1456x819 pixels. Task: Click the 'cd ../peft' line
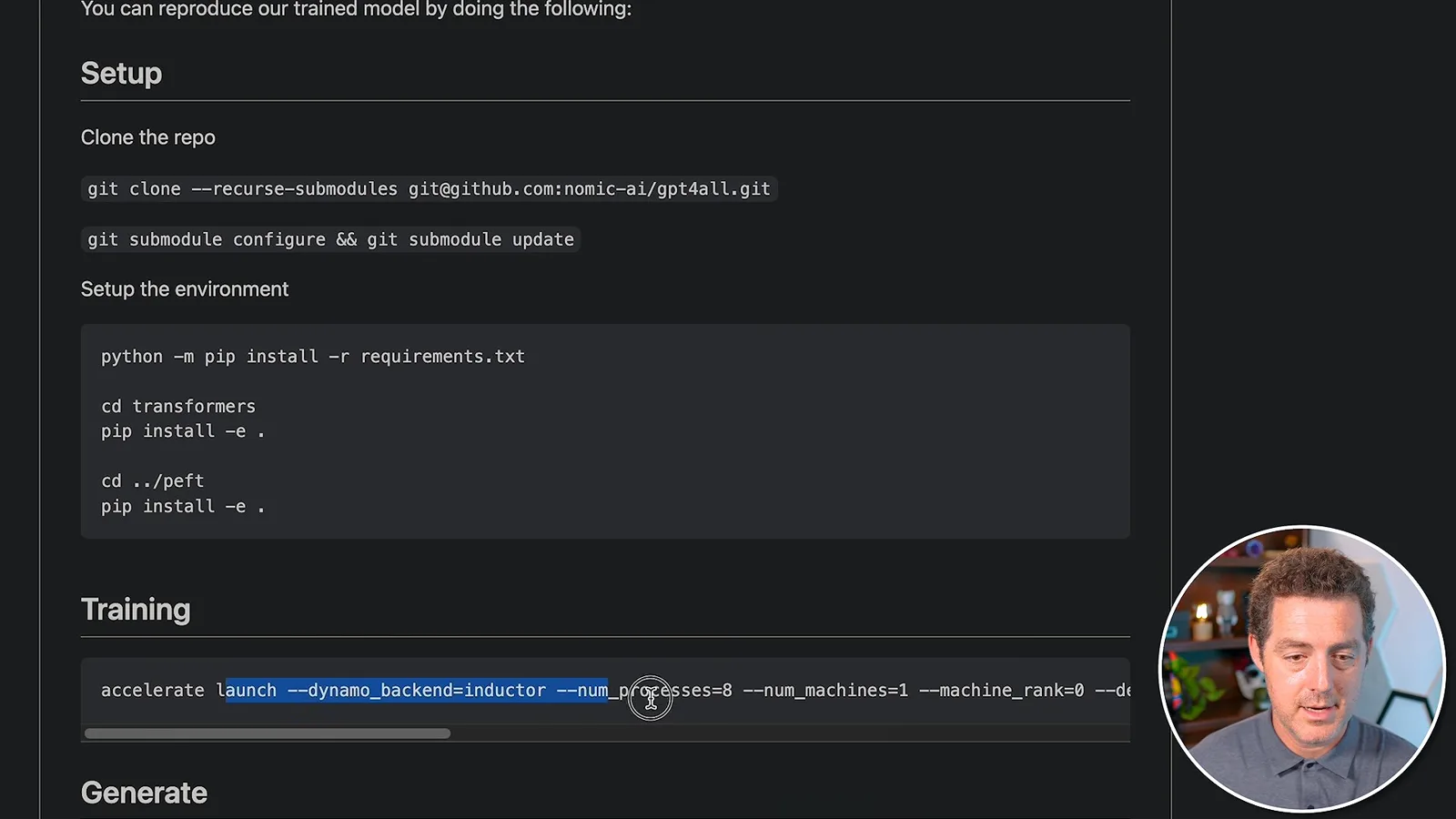153,481
